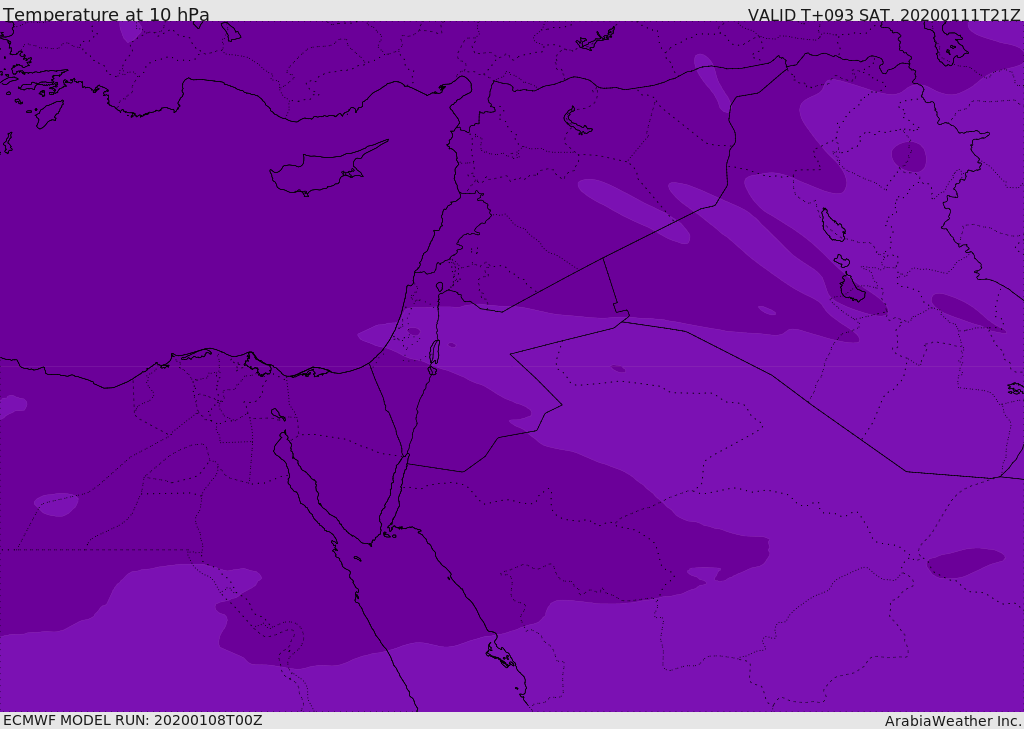The image size is (1024, 729).
Task: Click the 'ArabiaWeather Inc' credit text
Action: [953, 721]
